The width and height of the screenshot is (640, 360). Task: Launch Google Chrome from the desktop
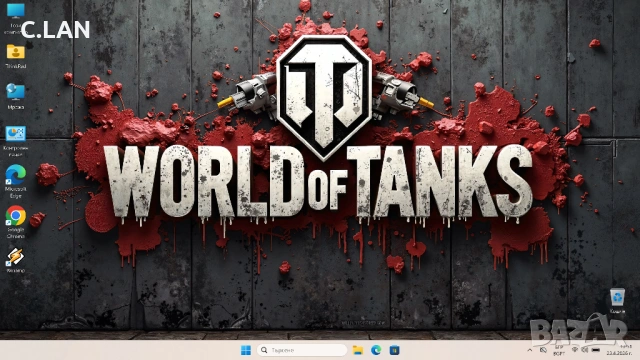(16, 222)
